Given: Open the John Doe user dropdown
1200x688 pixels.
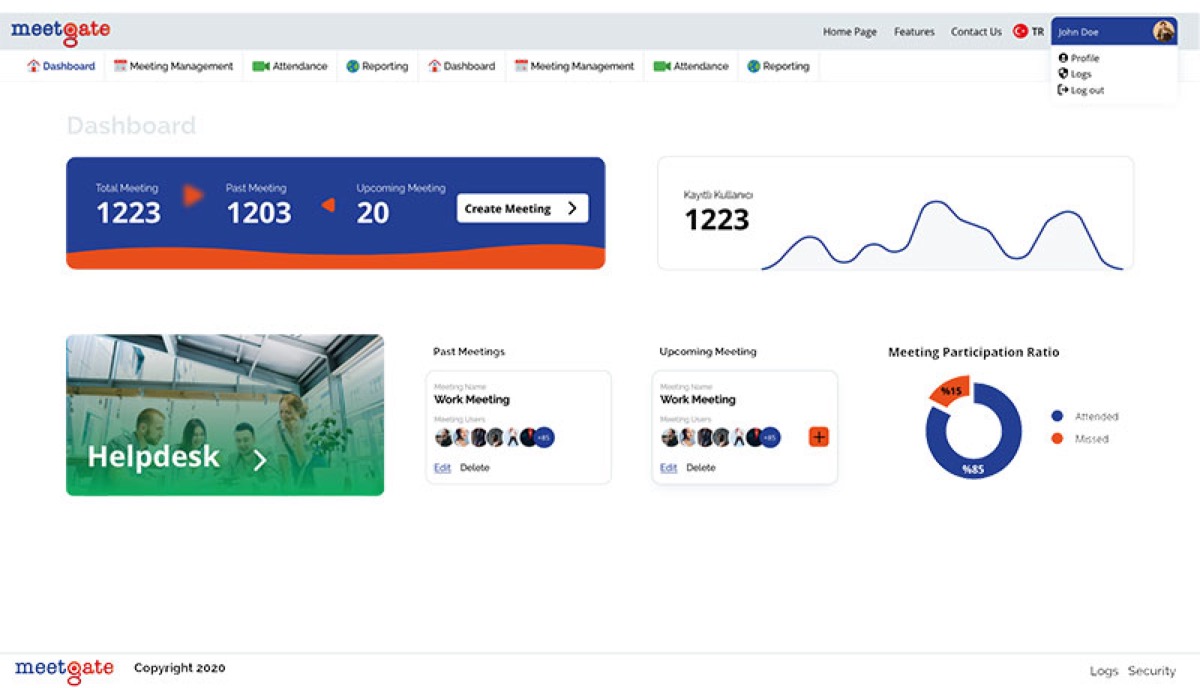Looking at the screenshot, I should click(1114, 31).
